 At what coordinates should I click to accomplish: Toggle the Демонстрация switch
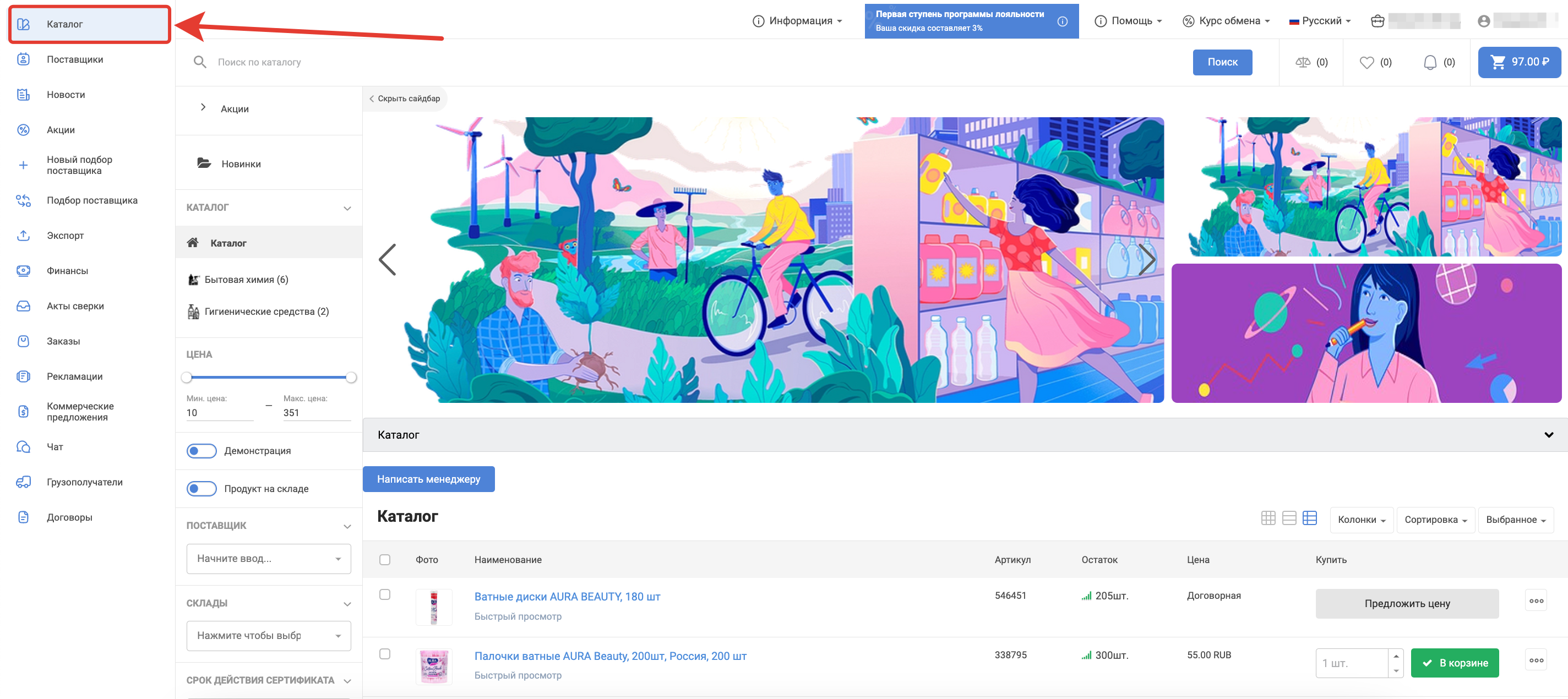point(202,451)
